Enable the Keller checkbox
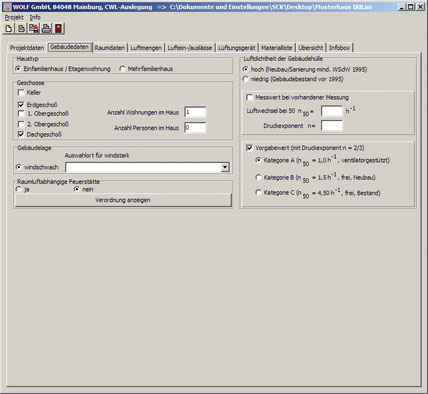The width and height of the screenshot is (428, 394). coord(21,92)
